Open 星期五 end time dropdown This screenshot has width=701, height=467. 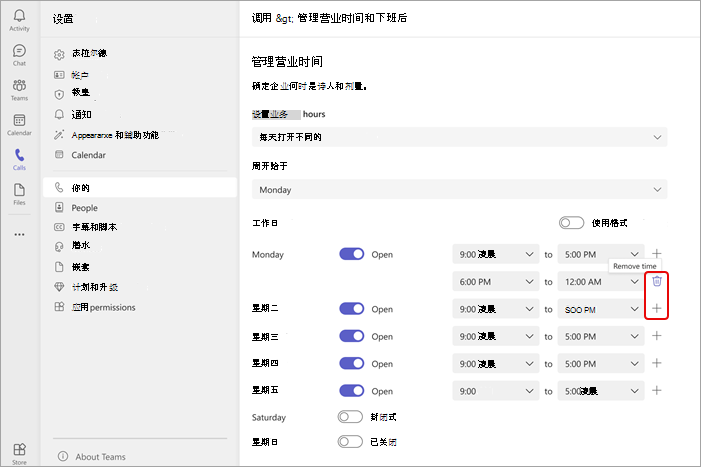pyautogui.click(x=601, y=391)
